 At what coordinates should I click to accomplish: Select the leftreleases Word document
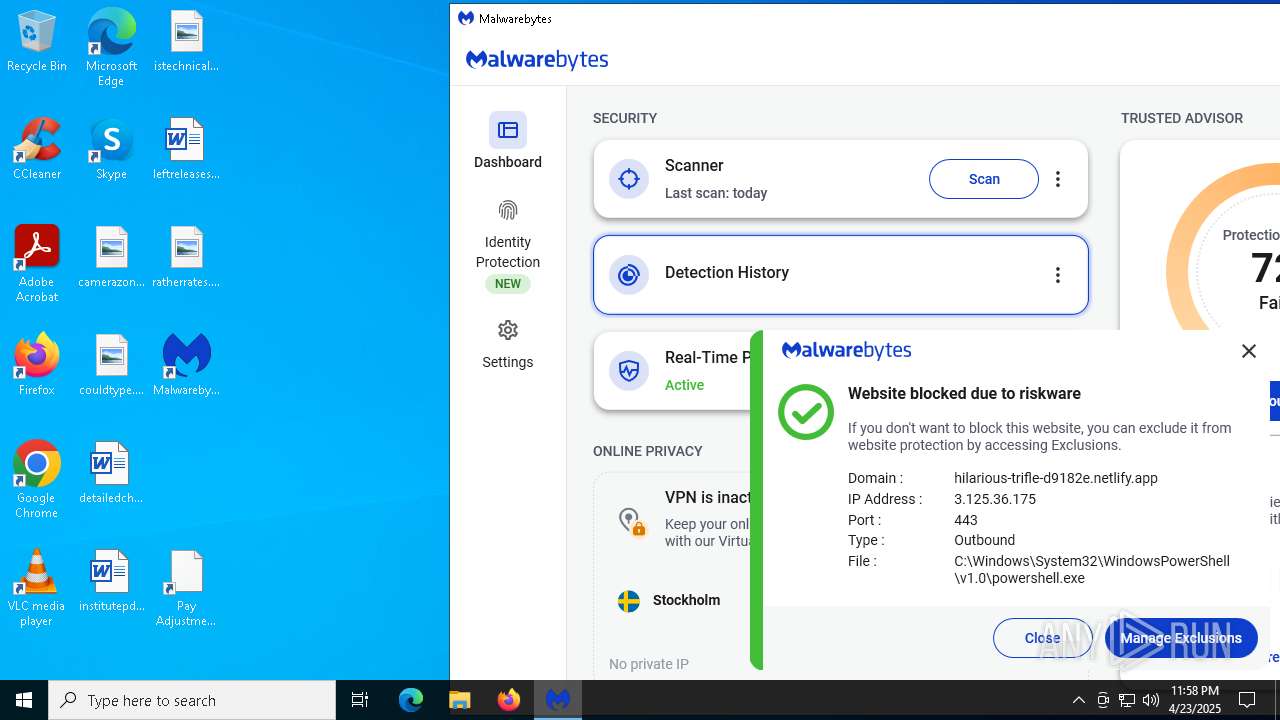click(186, 150)
